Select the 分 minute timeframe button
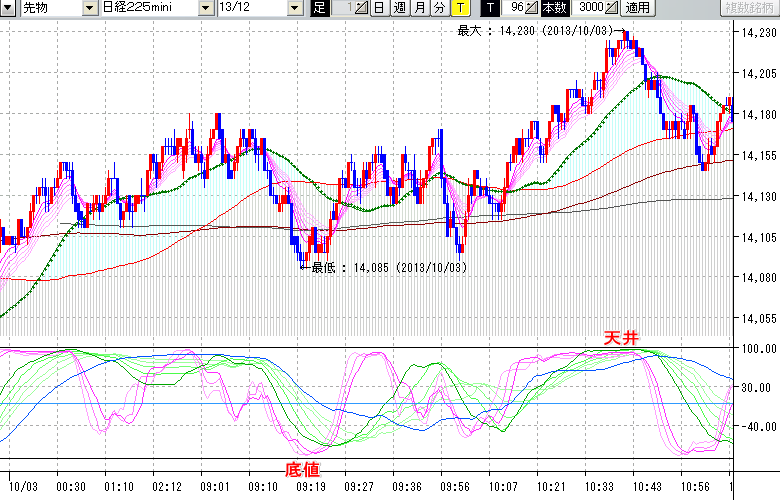 click(438, 8)
